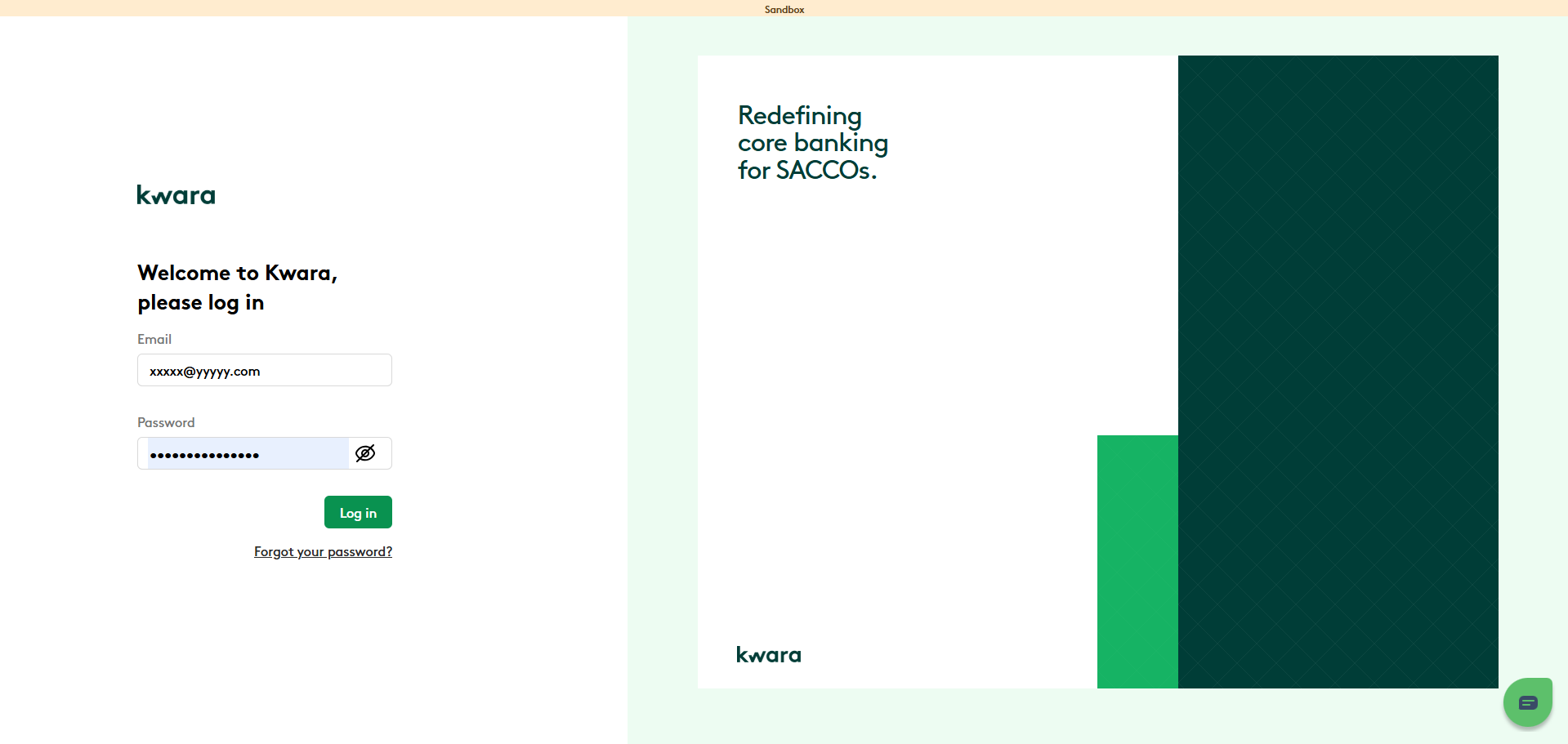Open the Forgot your password link
The width and height of the screenshot is (1568, 744).
[x=323, y=552]
